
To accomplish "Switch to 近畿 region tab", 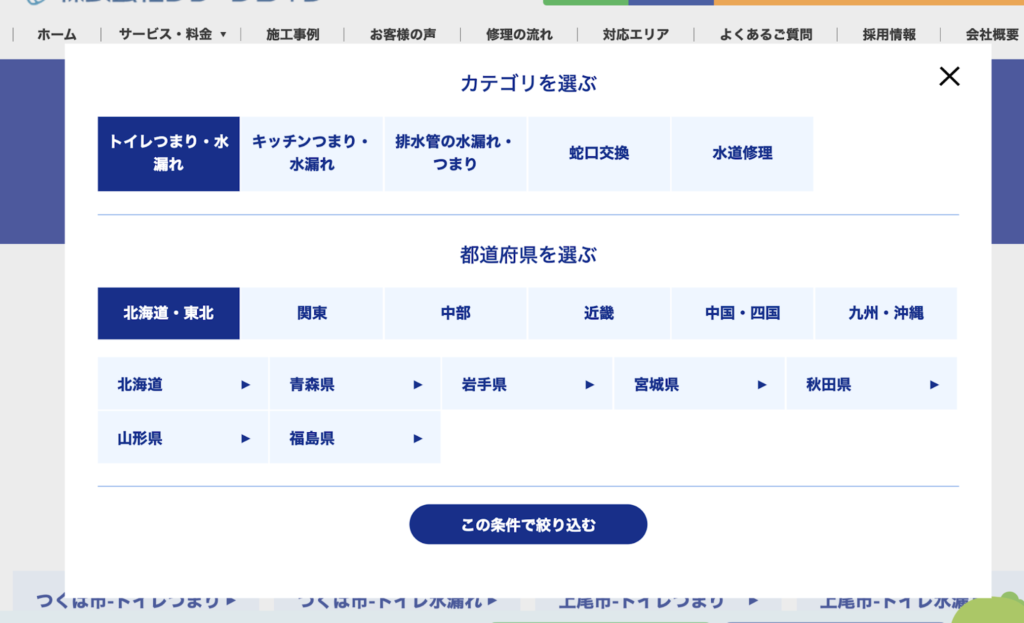I will point(599,313).
